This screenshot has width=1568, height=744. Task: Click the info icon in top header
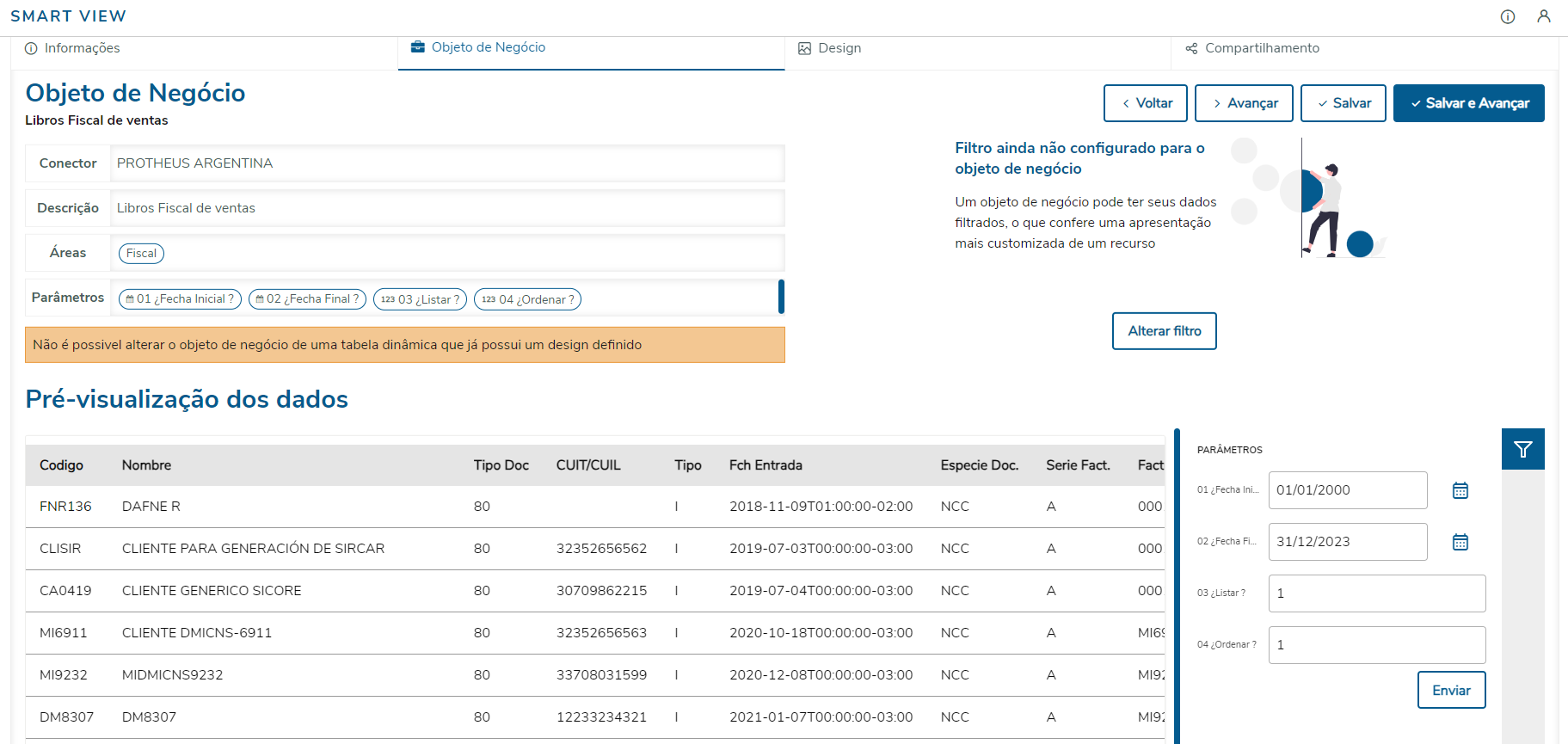tap(1508, 16)
